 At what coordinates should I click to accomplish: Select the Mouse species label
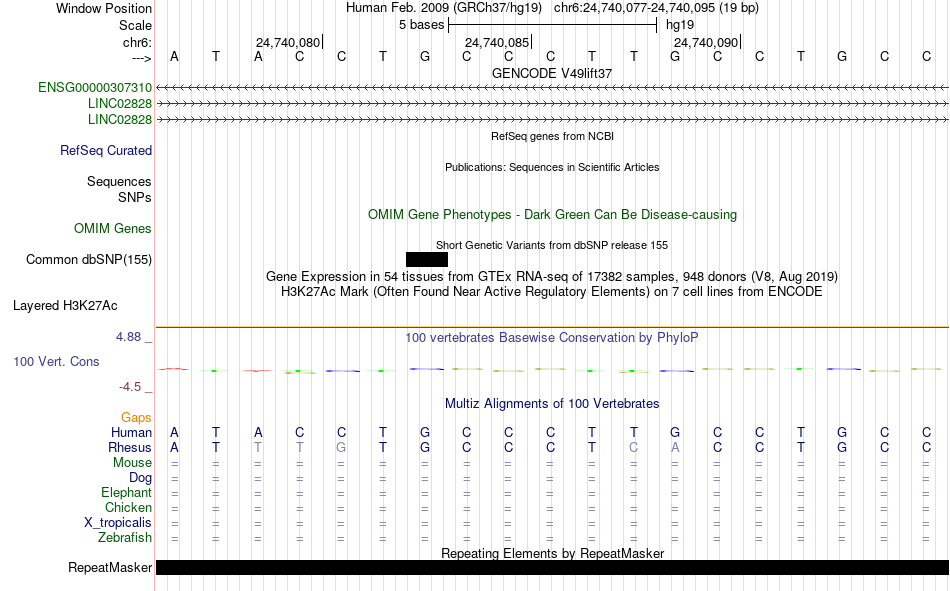click(132, 462)
